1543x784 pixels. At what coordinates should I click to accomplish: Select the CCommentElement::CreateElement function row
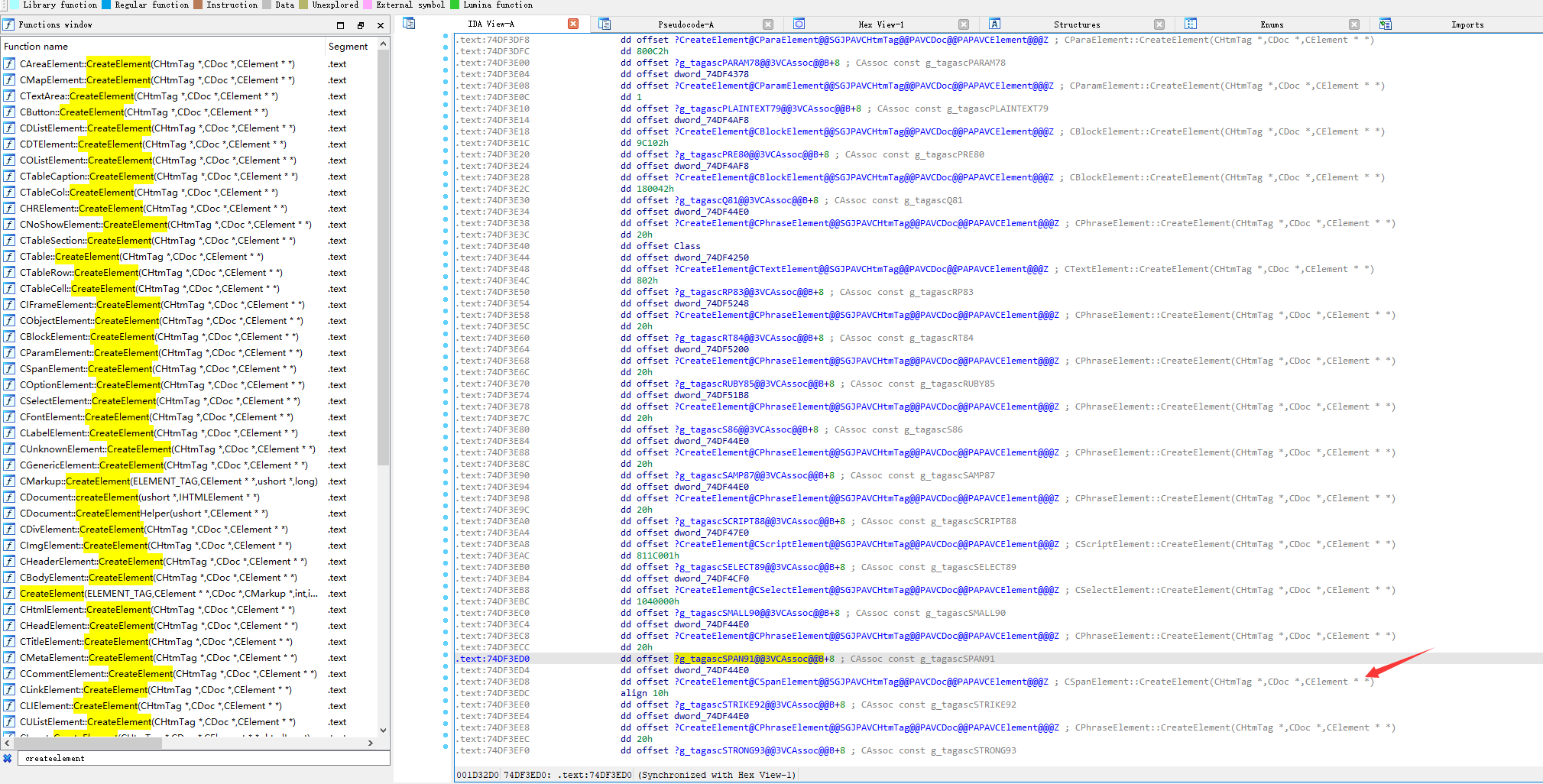pyautogui.click(x=189, y=674)
